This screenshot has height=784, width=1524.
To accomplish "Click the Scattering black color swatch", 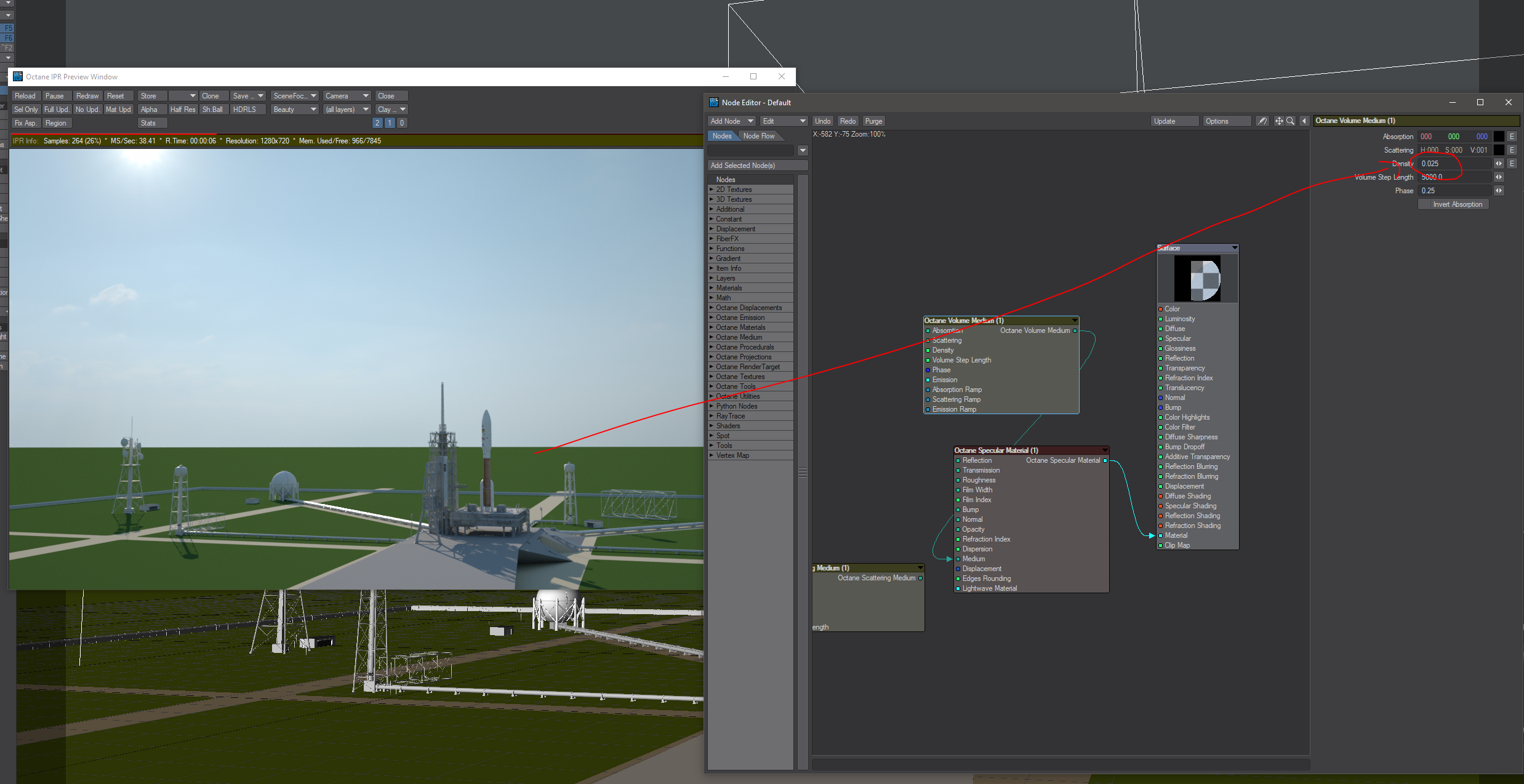I will coord(1499,150).
